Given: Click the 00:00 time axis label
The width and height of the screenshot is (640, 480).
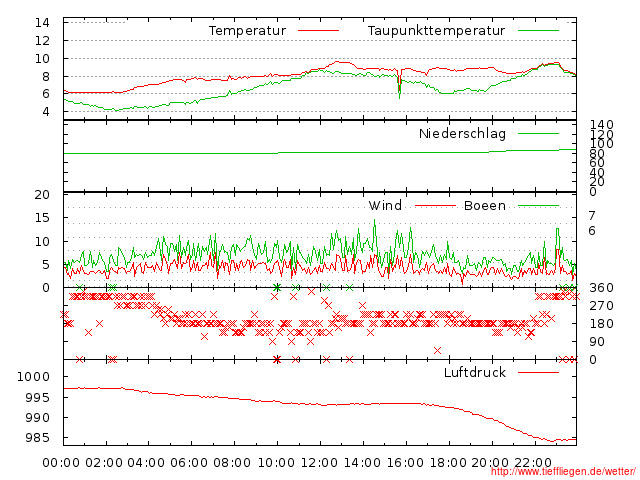Looking at the screenshot, I should [61, 463].
